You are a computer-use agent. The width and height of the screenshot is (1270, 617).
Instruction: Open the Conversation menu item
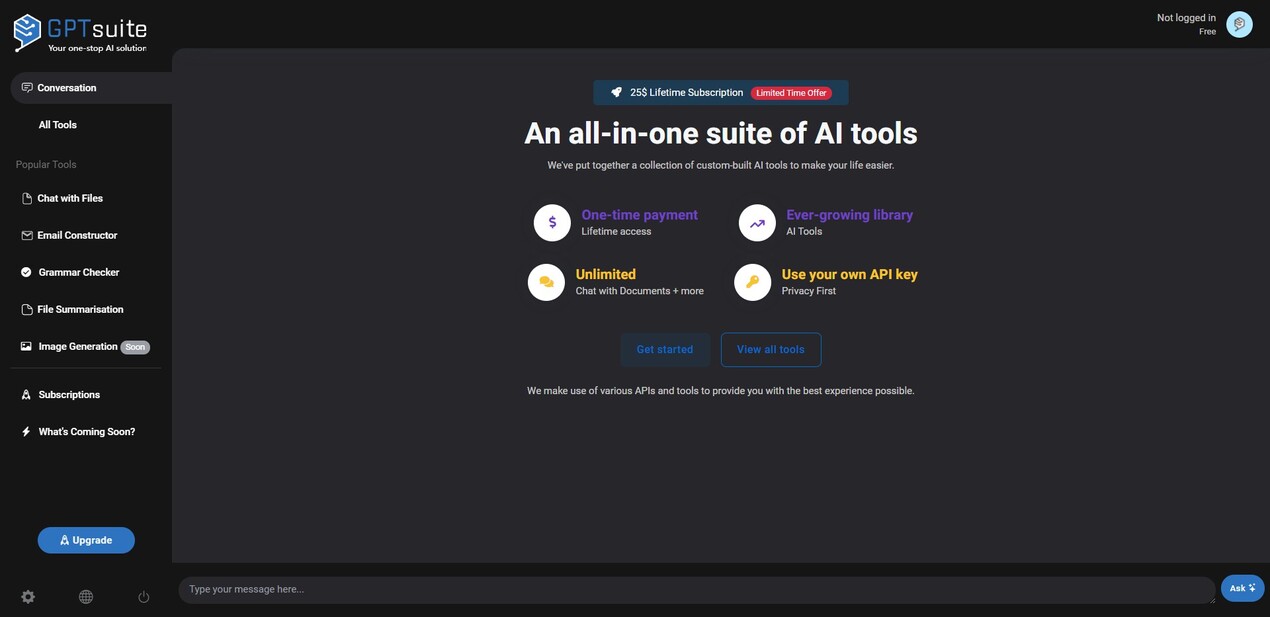click(67, 88)
